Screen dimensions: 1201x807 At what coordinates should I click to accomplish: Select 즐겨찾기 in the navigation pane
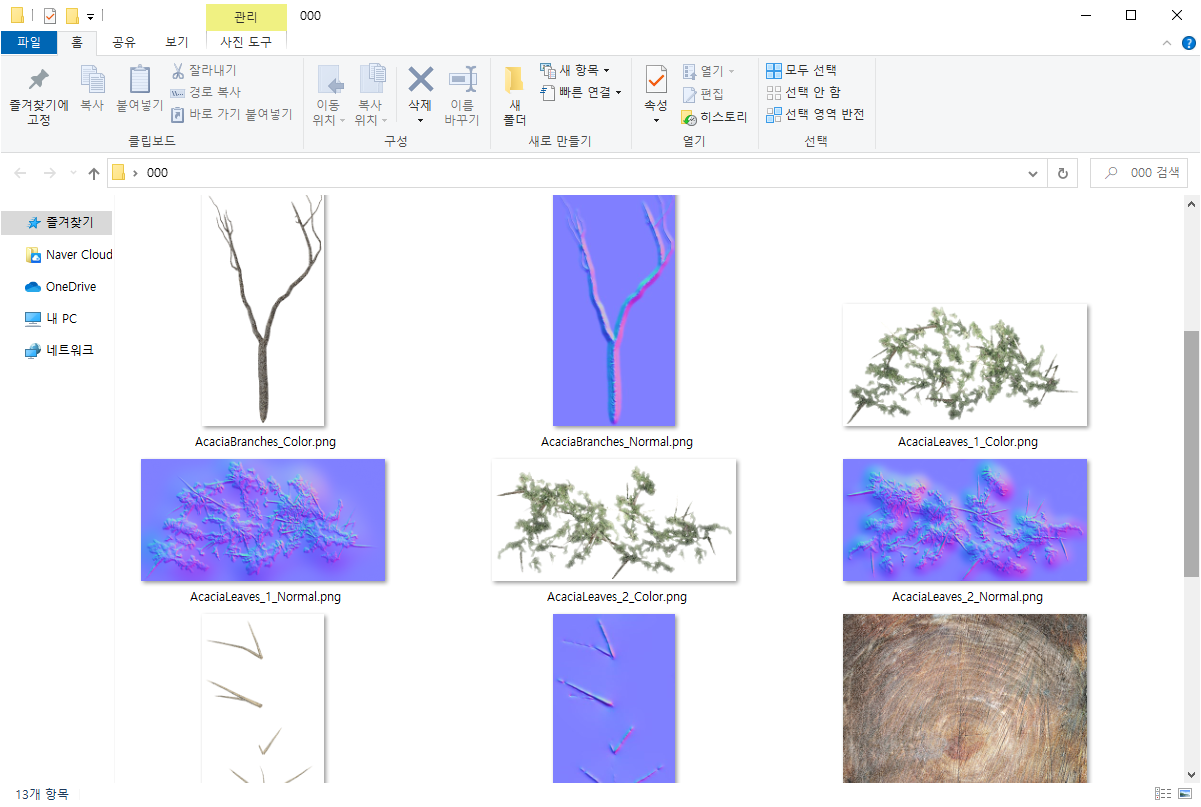(57, 222)
